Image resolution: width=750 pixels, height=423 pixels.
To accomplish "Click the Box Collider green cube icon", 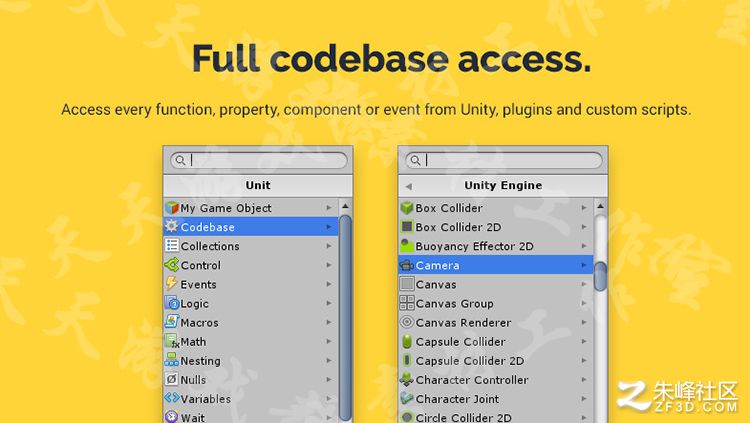I will point(407,208).
